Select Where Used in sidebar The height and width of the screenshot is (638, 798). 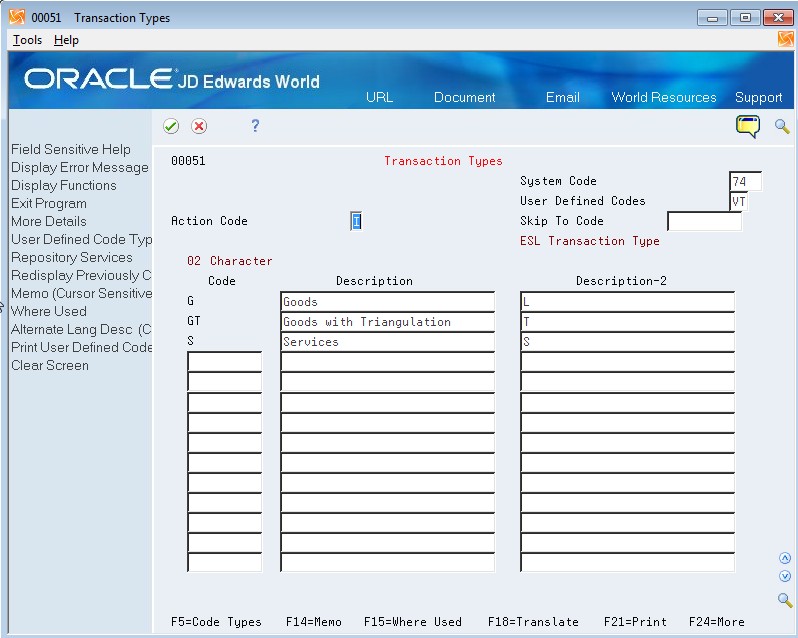pyautogui.click(x=49, y=311)
